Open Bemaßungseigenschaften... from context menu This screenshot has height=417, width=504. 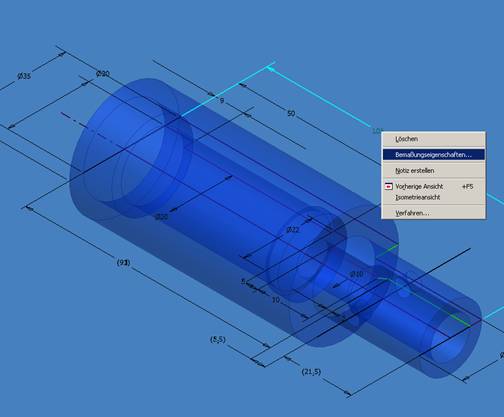point(433,155)
